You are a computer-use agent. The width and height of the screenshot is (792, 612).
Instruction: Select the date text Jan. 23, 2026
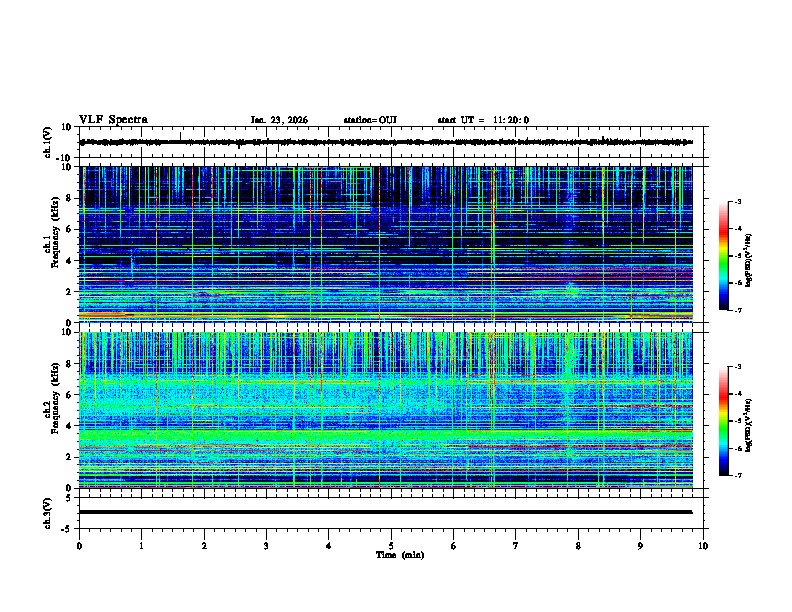[279, 120]
